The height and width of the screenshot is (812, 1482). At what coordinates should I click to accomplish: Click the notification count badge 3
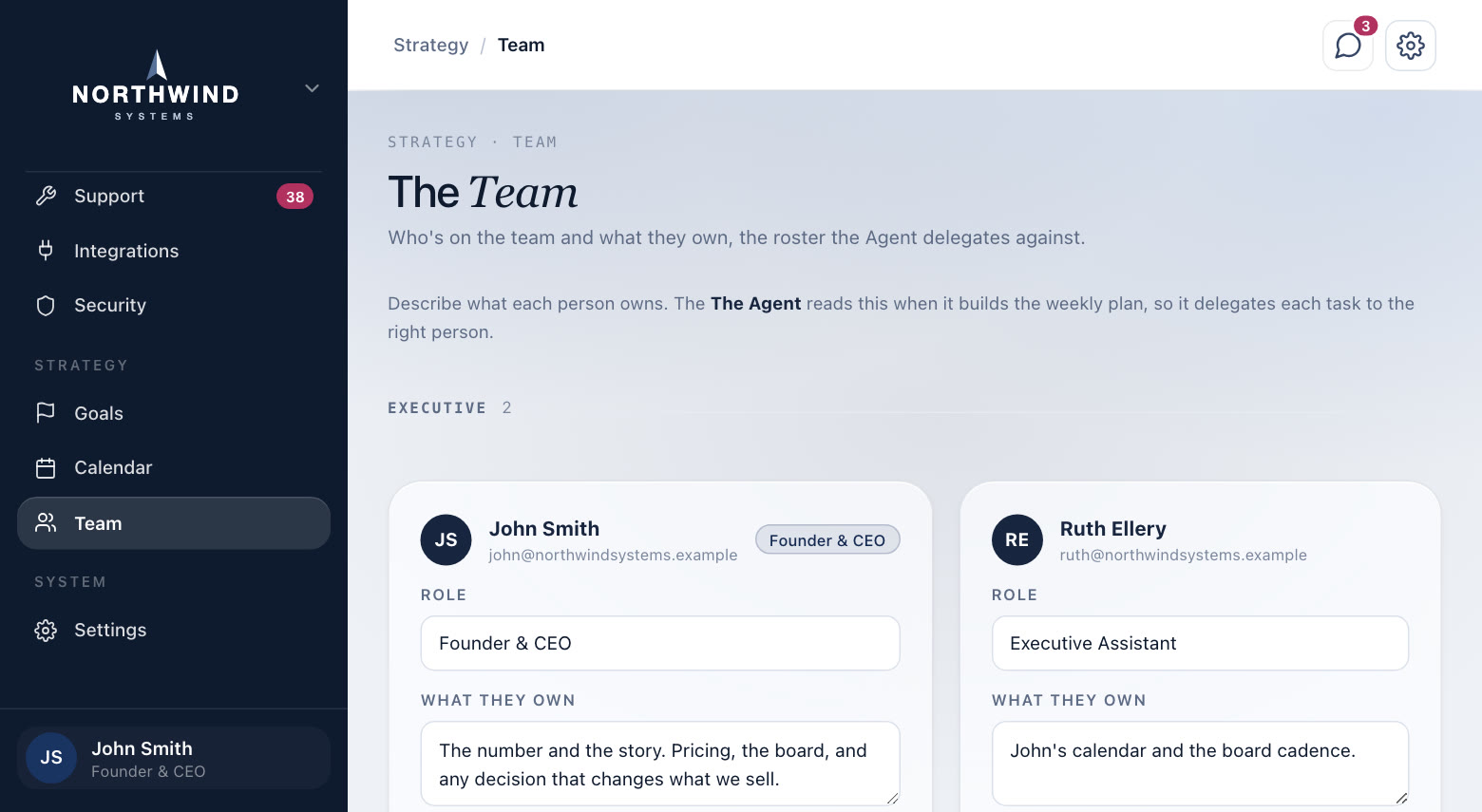coord(1365,26)
